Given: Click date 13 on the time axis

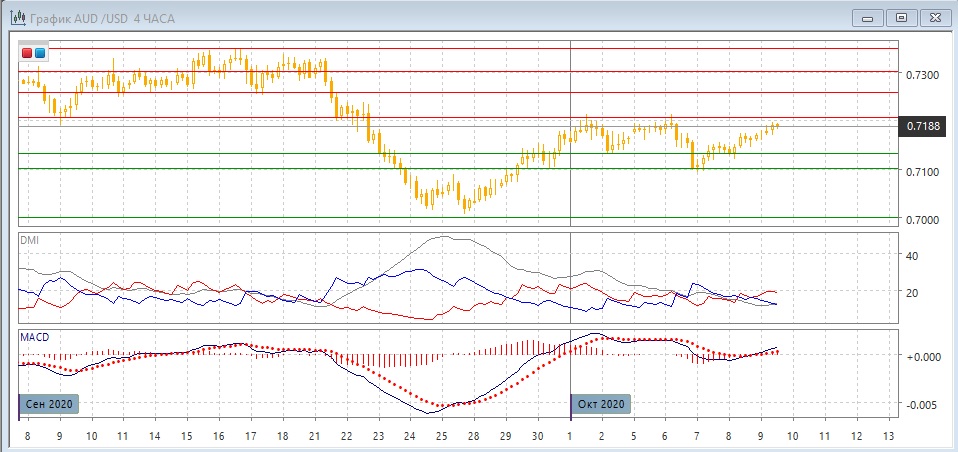Looking at the screenshot, I should tap(888, 437).
